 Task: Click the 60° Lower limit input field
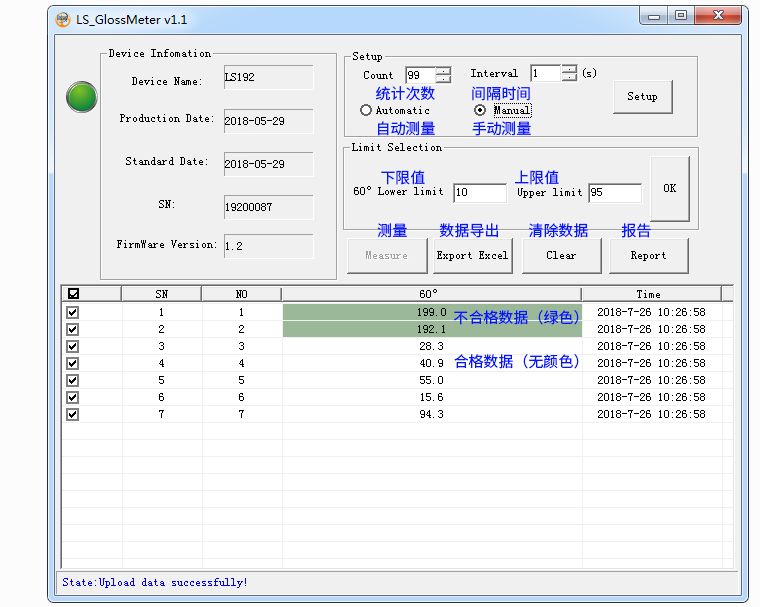479,193
